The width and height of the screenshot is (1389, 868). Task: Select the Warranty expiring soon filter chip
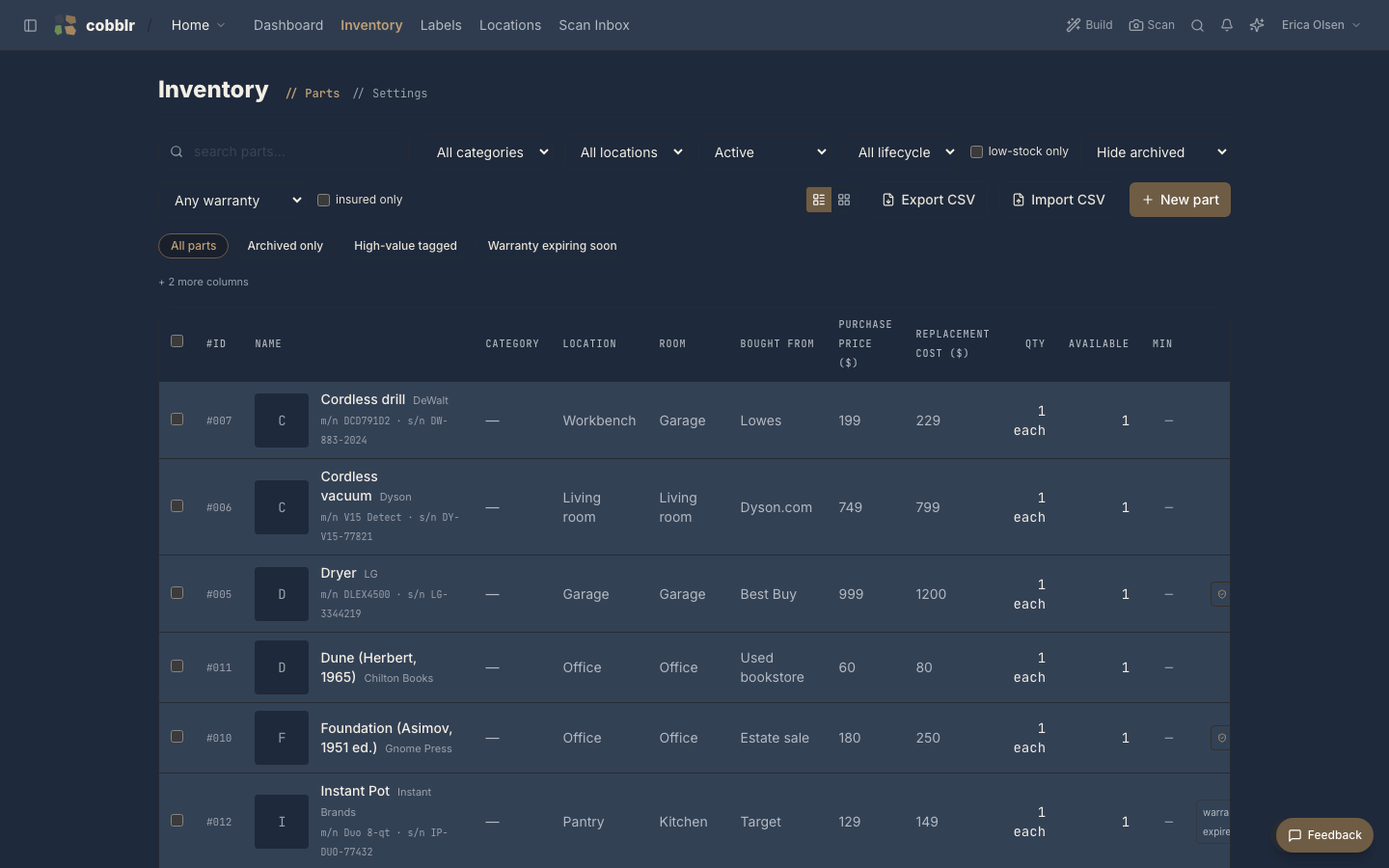[552, 246]
